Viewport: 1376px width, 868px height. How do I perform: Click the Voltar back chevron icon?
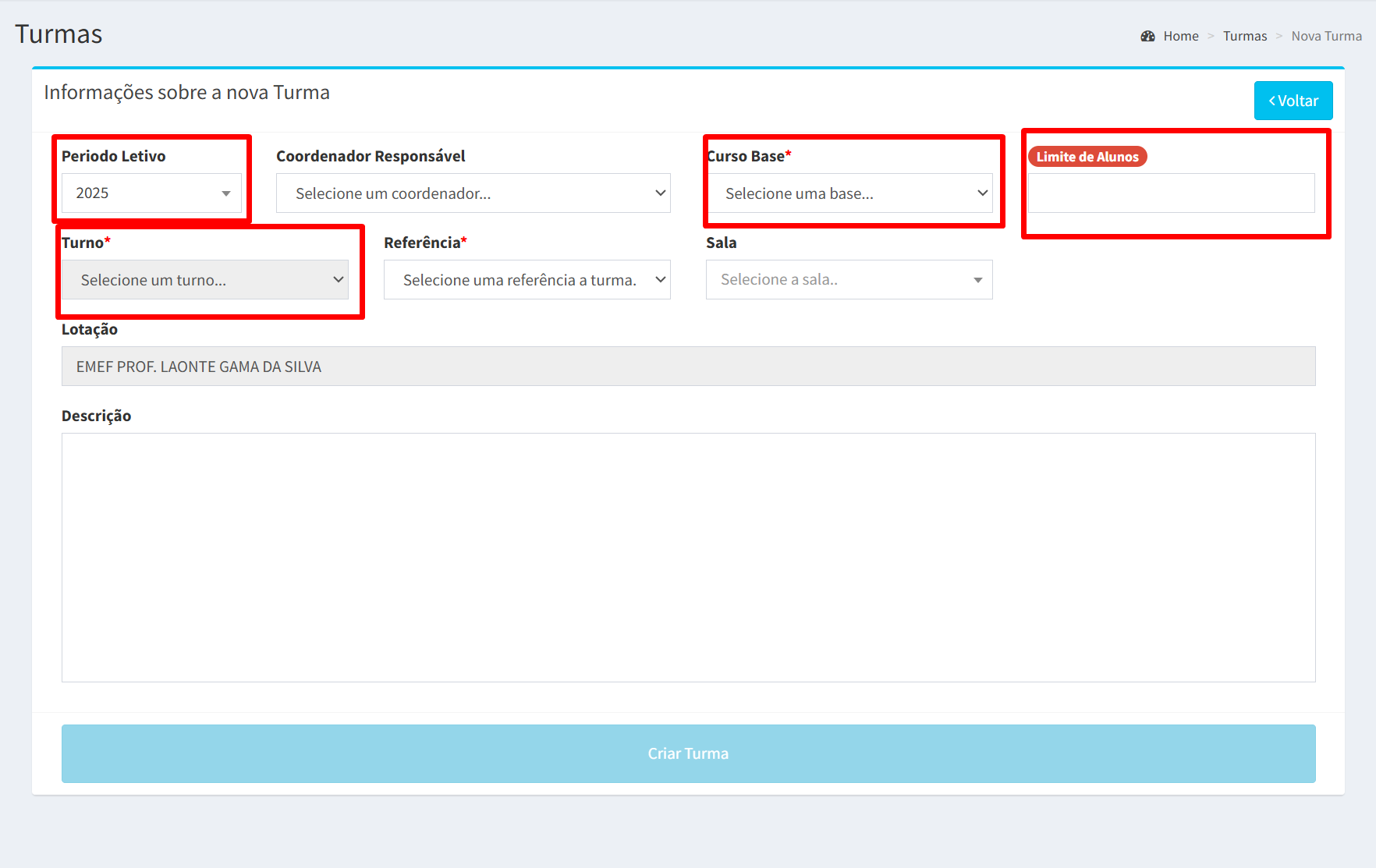(x=1272, y=101)
